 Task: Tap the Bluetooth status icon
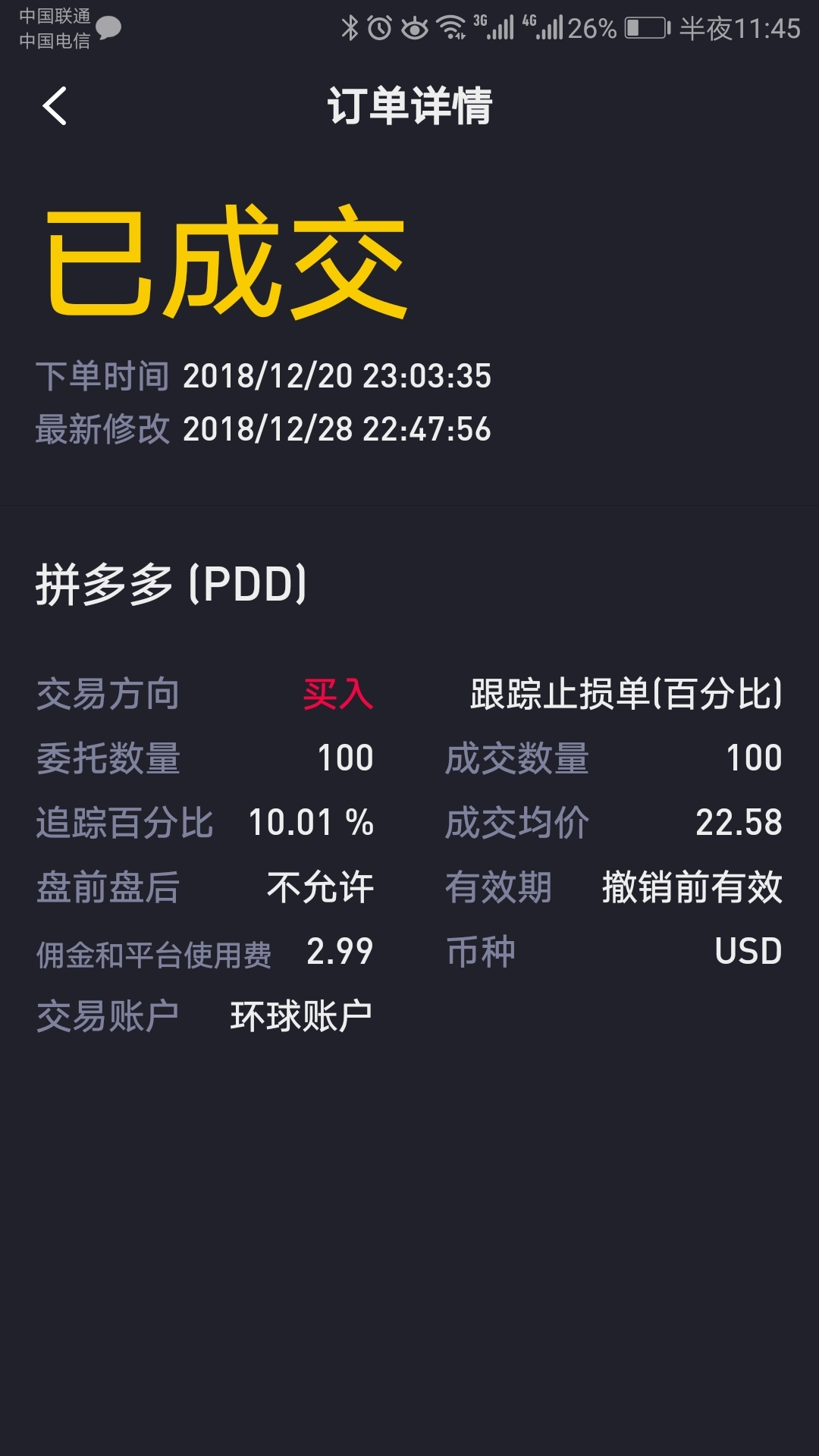point(350,28)
